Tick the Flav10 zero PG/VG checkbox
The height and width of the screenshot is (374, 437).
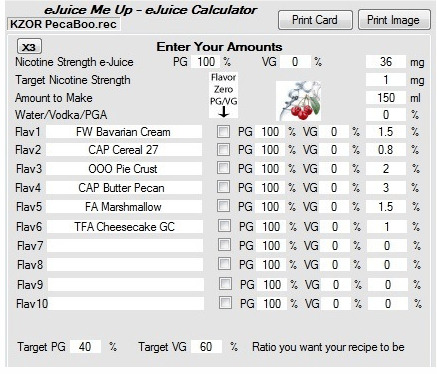(225, 303)
